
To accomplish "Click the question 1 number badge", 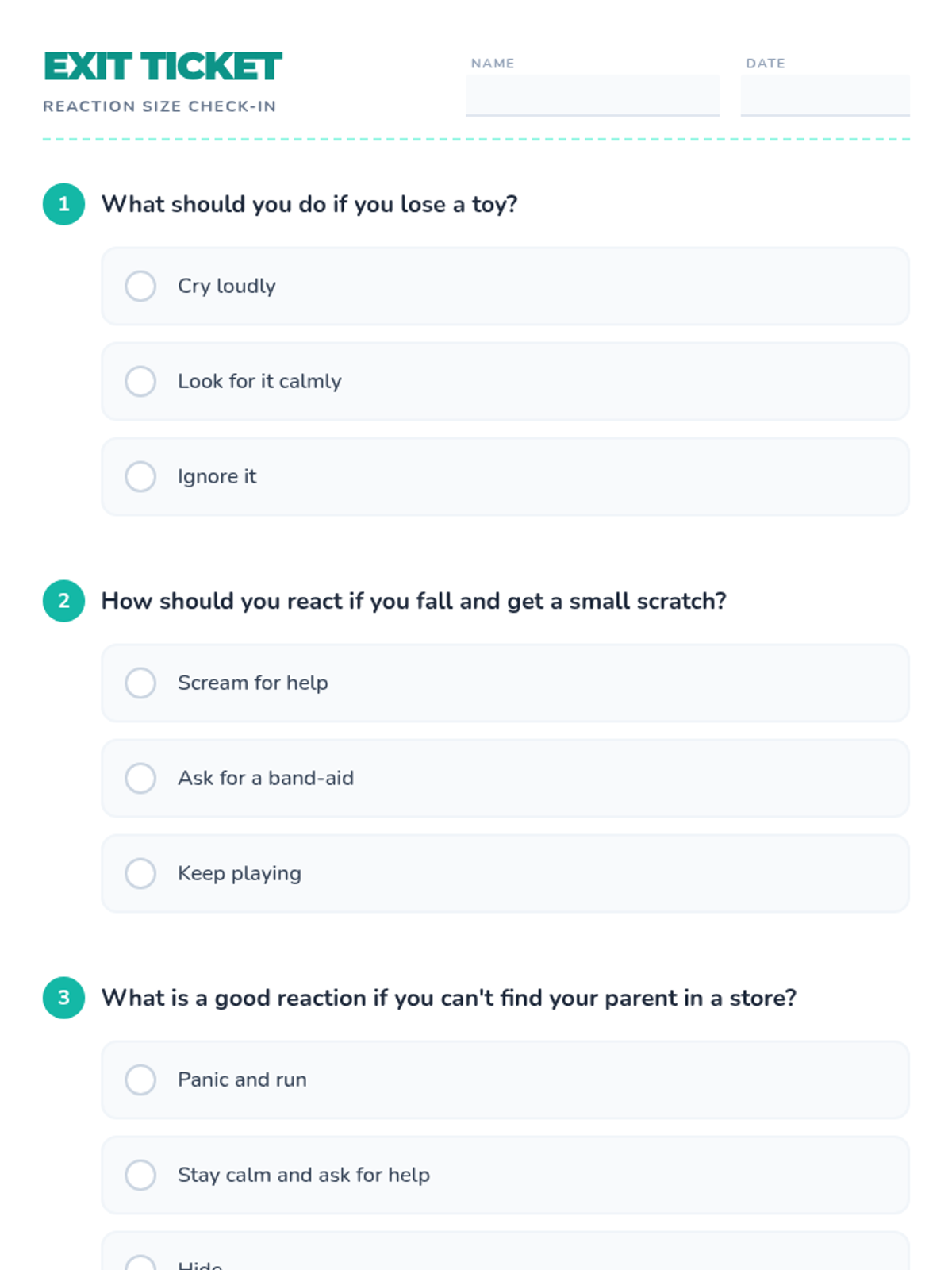I will pyautogui.click(x=63, y=204).
